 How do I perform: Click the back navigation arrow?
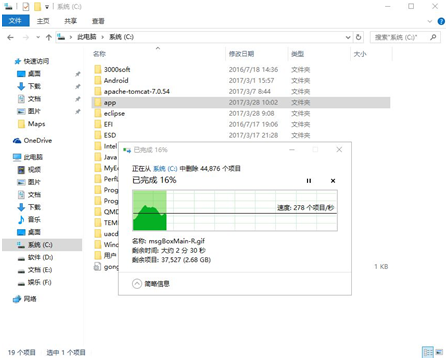click(x=11, y=37)
